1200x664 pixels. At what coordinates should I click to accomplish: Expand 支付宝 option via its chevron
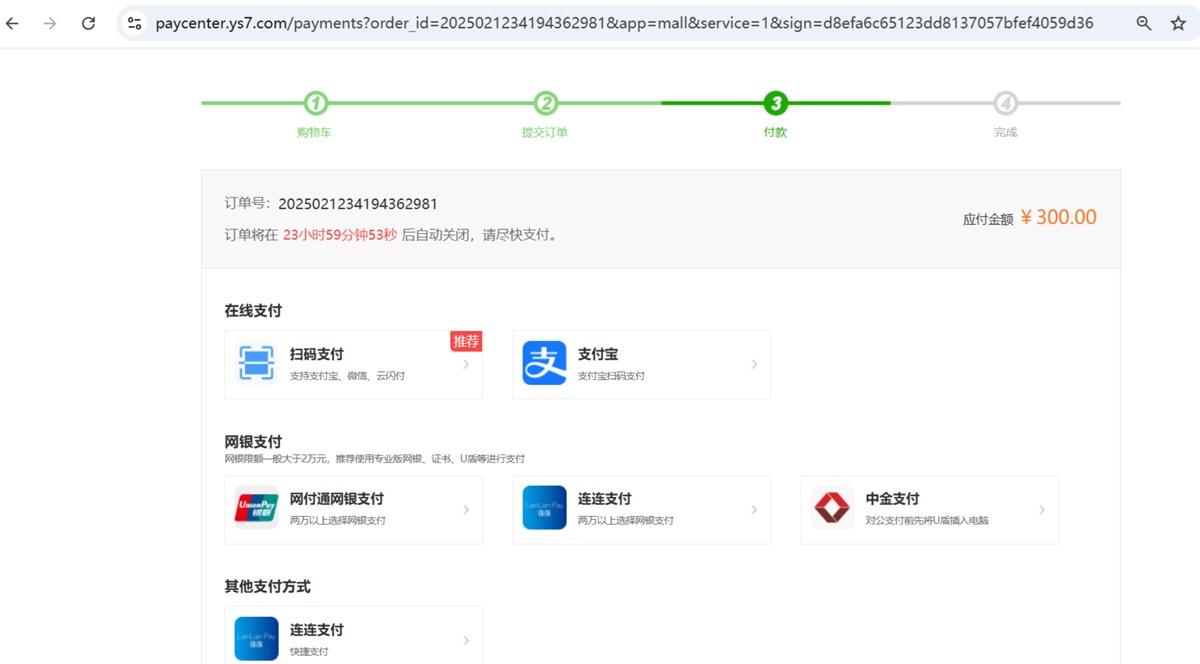754,365
